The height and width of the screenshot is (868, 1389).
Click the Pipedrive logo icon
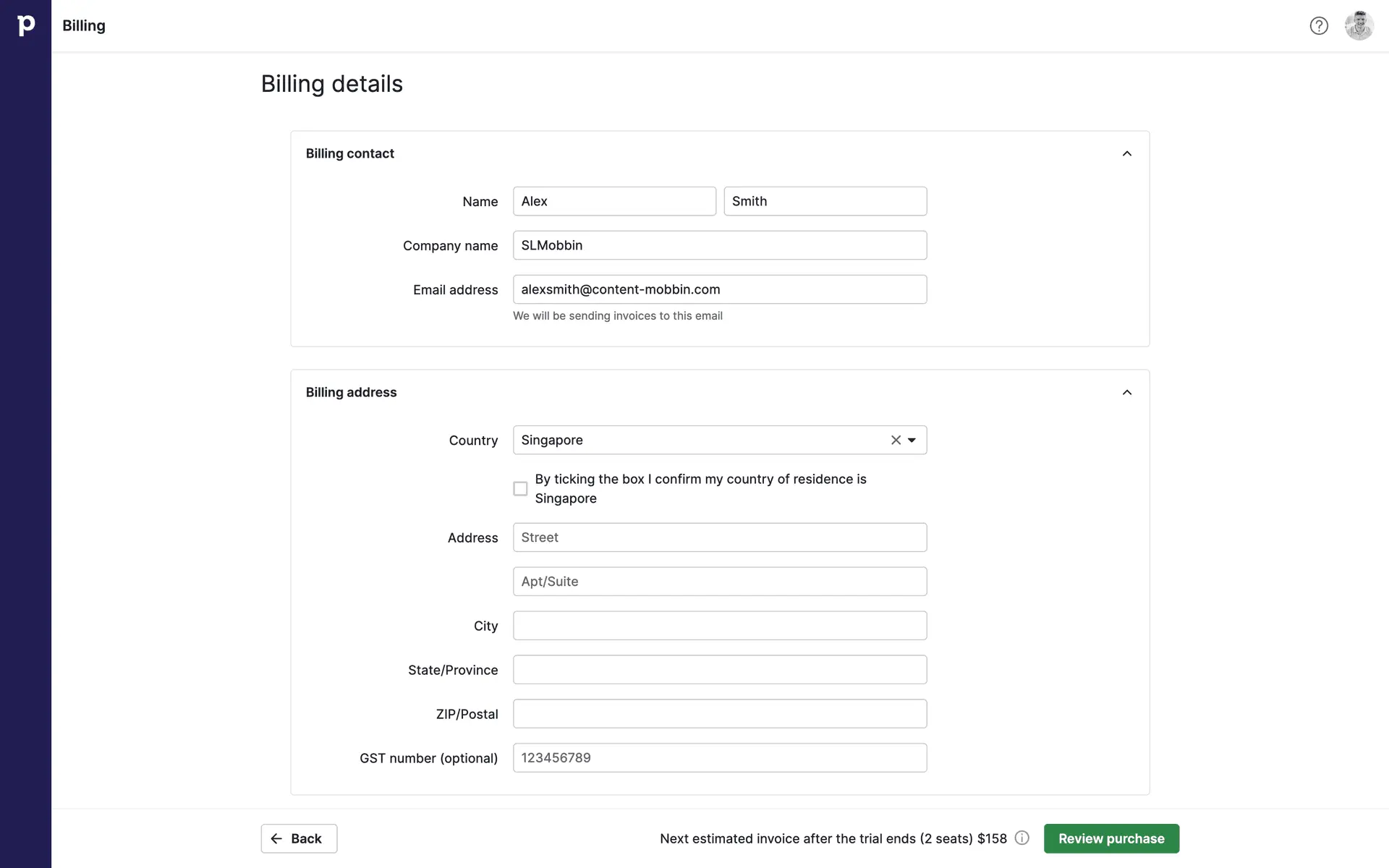click(x=25, y=25)
